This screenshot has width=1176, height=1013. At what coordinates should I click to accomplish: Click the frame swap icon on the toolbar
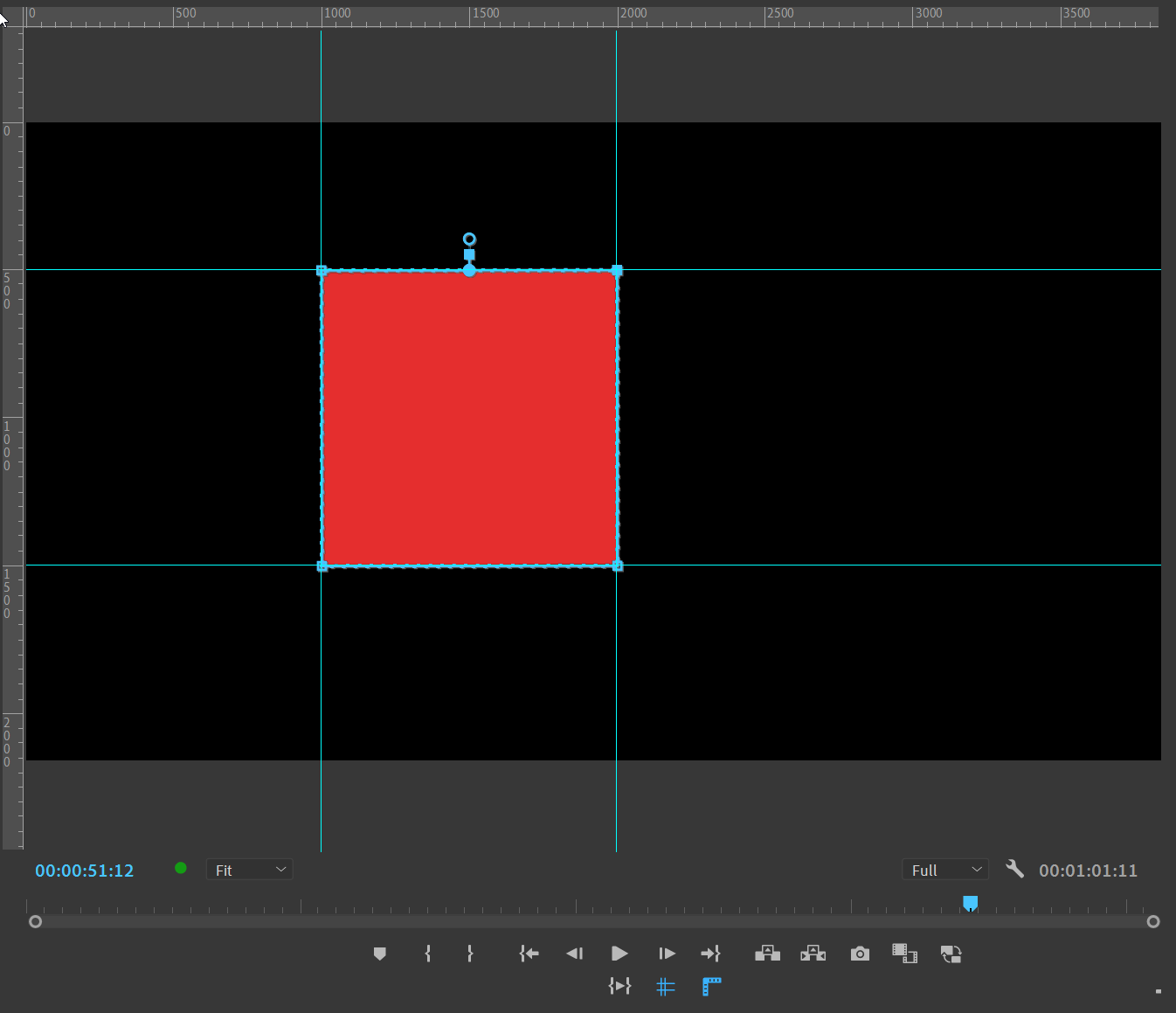tap(951, 954)
